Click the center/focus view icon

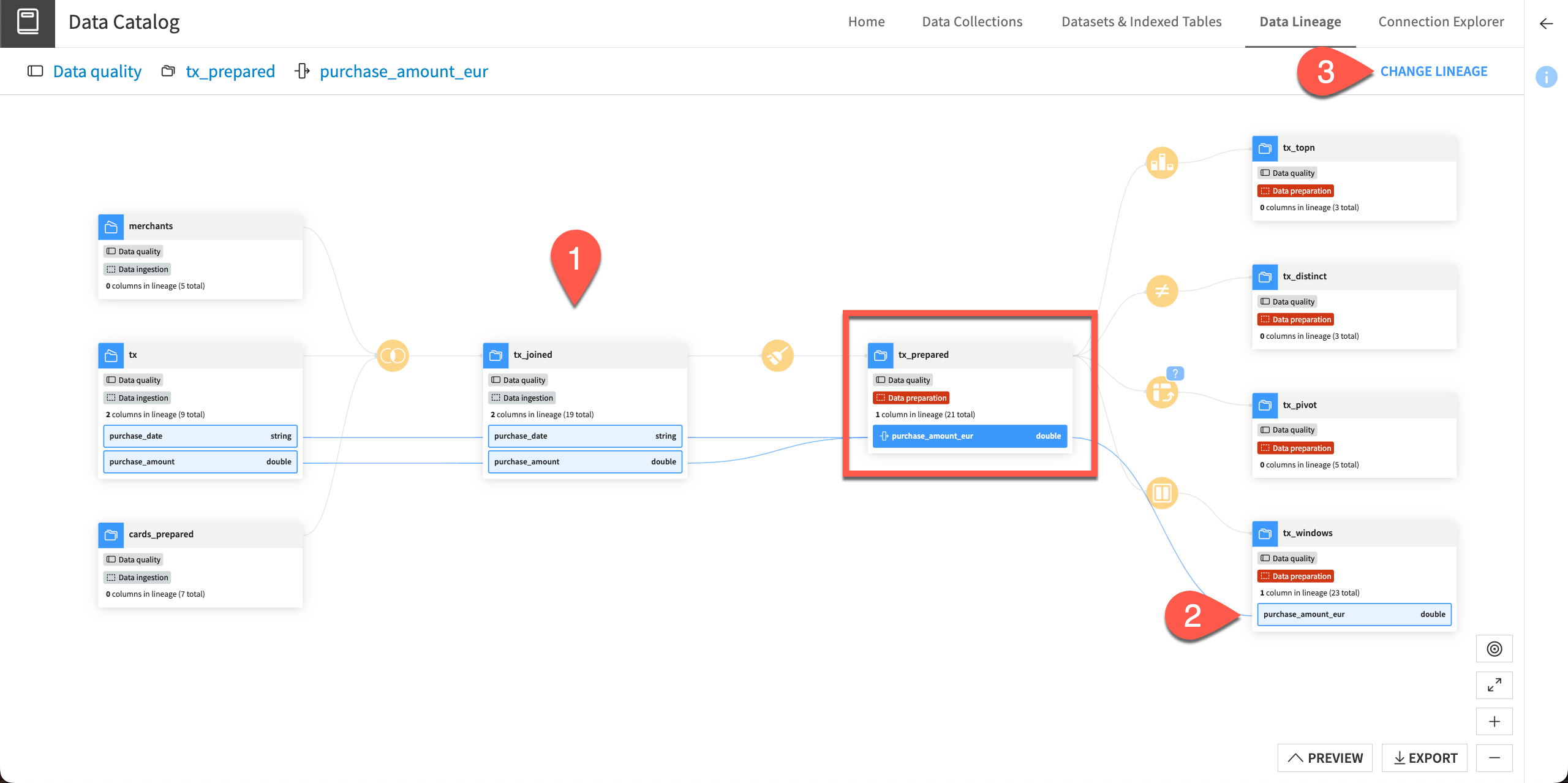1497,648
